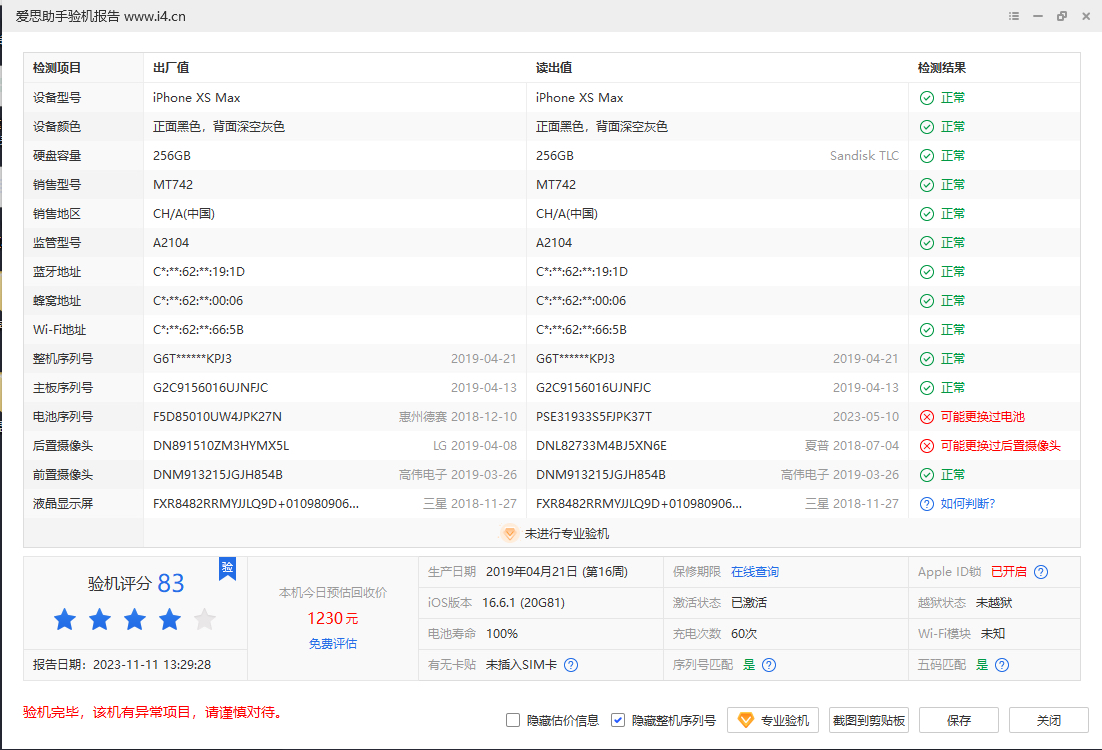Click the shield icon on 专业验机 button
The height and width of the screenshot is (750, 1102).
(x=744, y=719)
